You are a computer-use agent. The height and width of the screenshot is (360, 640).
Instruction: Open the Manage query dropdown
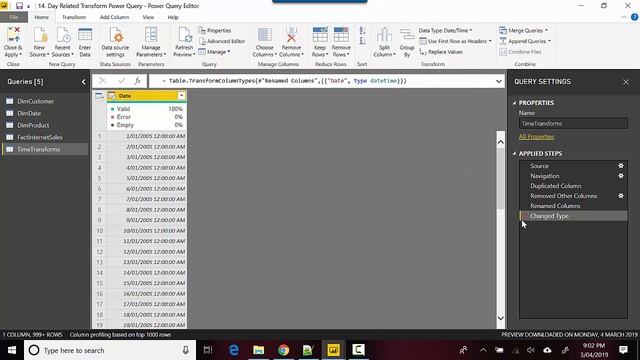point(214,52)
